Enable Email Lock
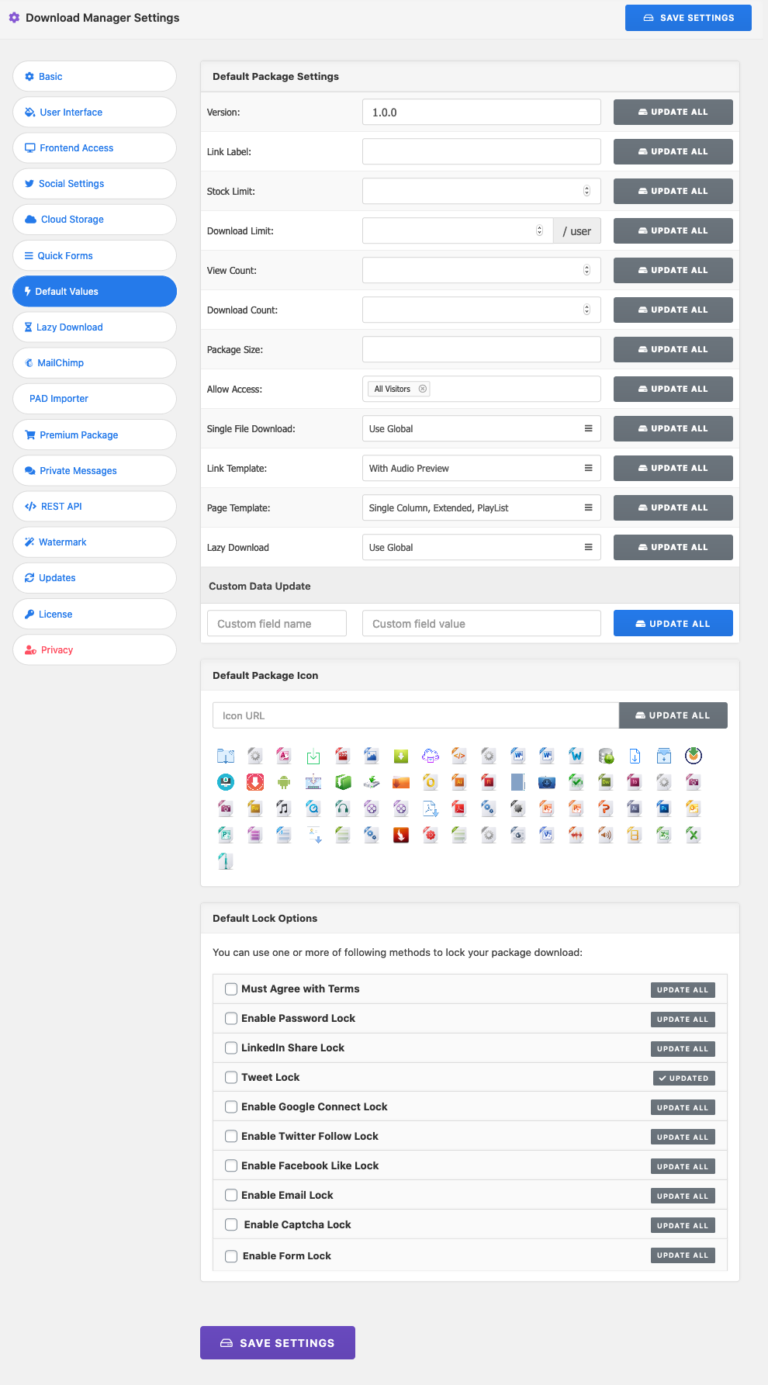The image size is (768, 1385). [231, 1195]
